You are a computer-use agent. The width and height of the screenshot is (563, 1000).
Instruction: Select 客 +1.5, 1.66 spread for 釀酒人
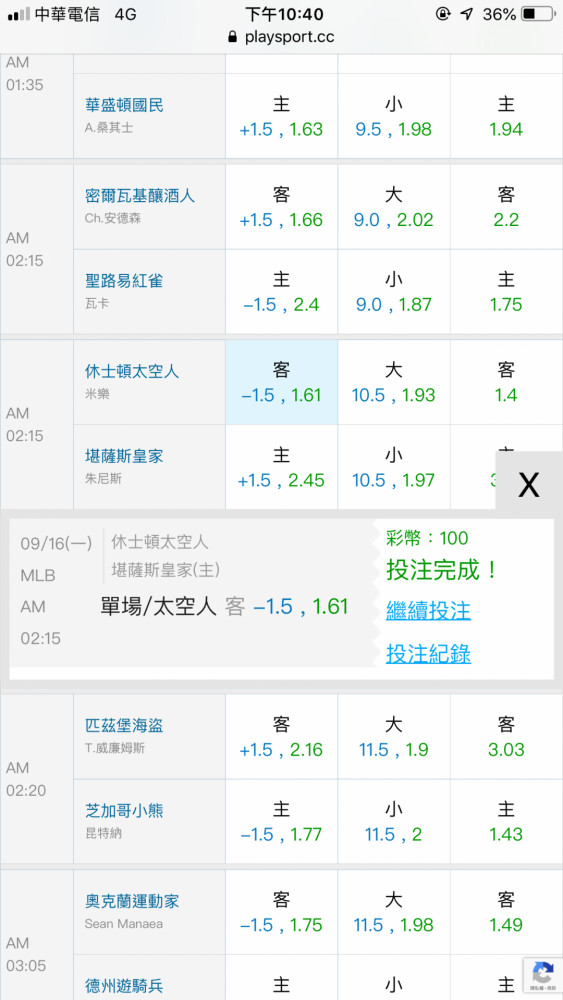click(281, 207)
